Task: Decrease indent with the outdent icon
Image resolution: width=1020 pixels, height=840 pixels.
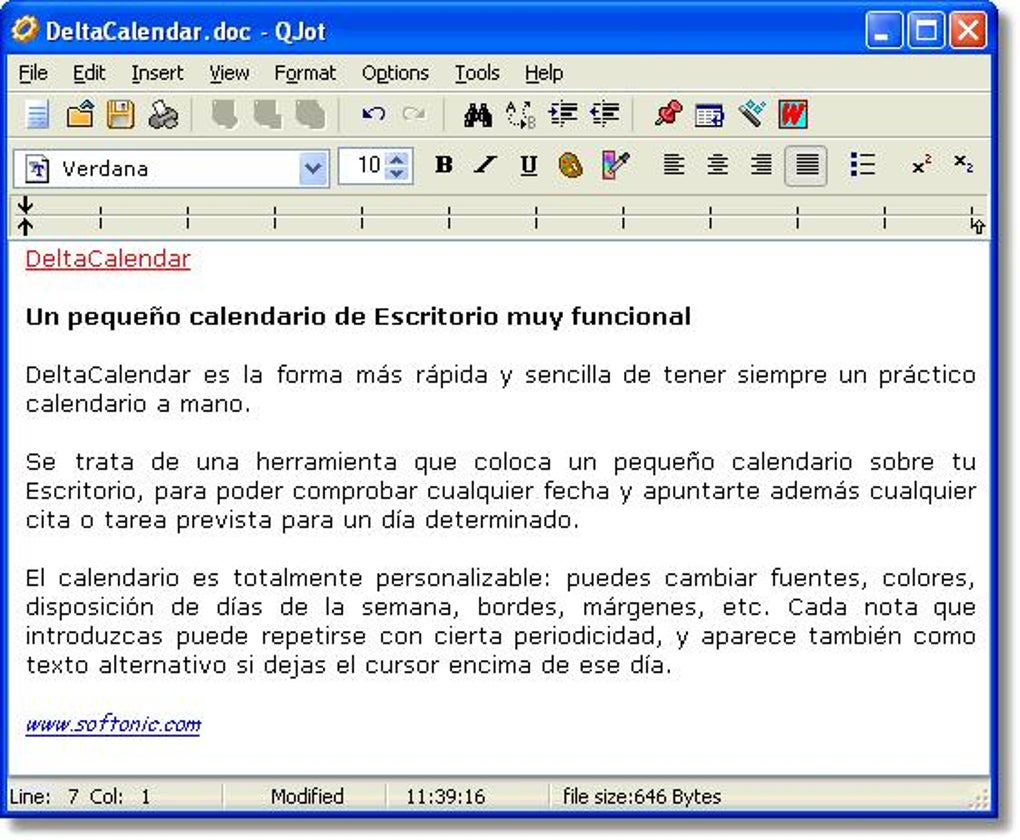Action: (x=605, y=115)
